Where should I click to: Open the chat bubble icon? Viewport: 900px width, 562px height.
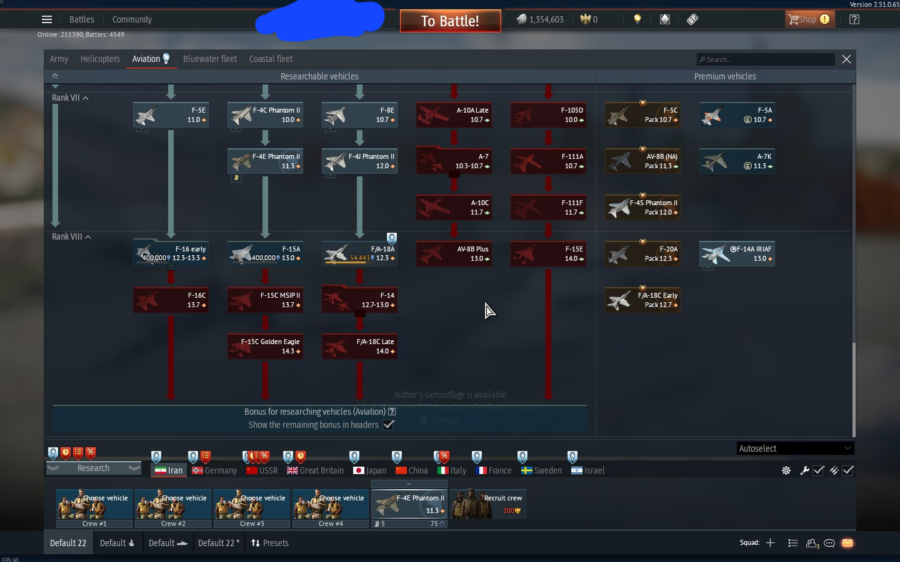click(x=829, y=543)
